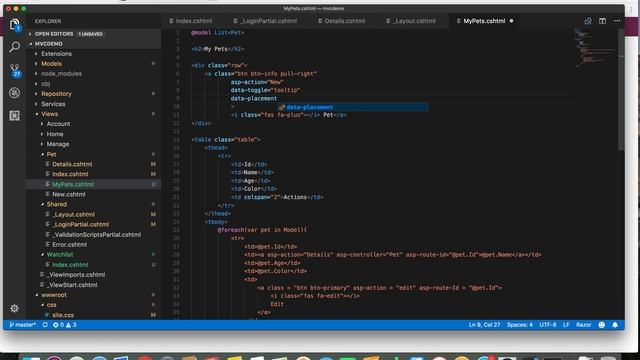This screenshot has height=360, width=640.
Task: Change line ending via LF indicator
Action: (566, 325)
